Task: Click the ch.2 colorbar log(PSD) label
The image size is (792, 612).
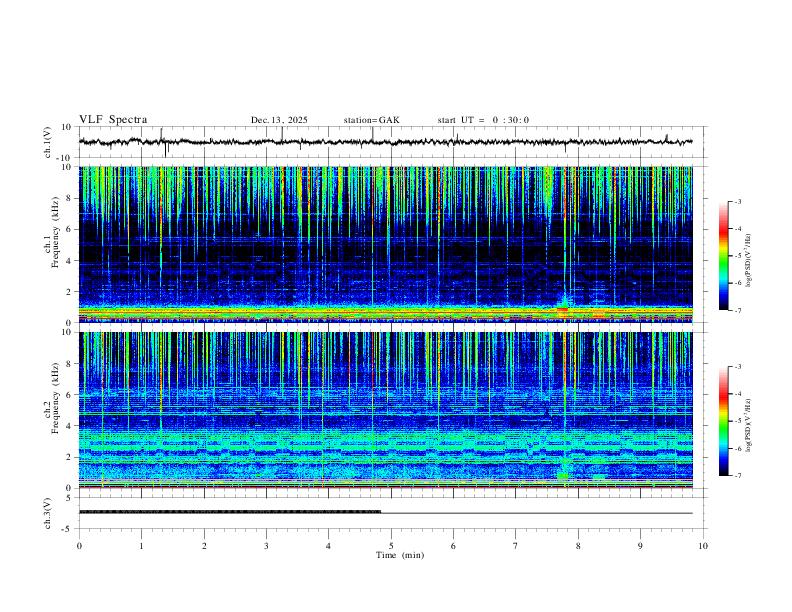Action: [748, 425]
